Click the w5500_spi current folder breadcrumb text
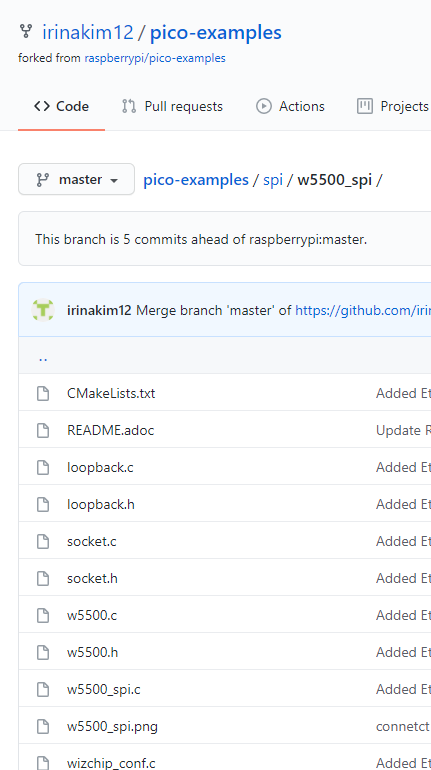 point(334,180)
